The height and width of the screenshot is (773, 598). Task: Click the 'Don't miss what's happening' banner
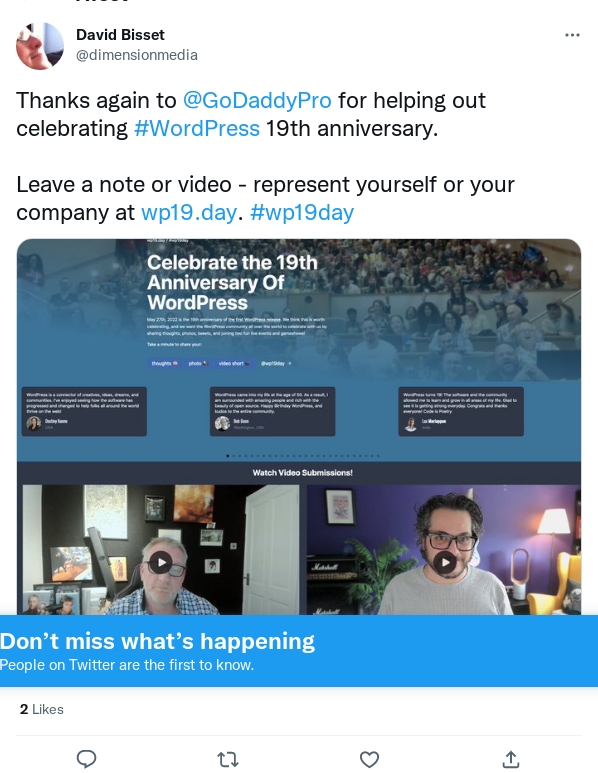[299, 651]
